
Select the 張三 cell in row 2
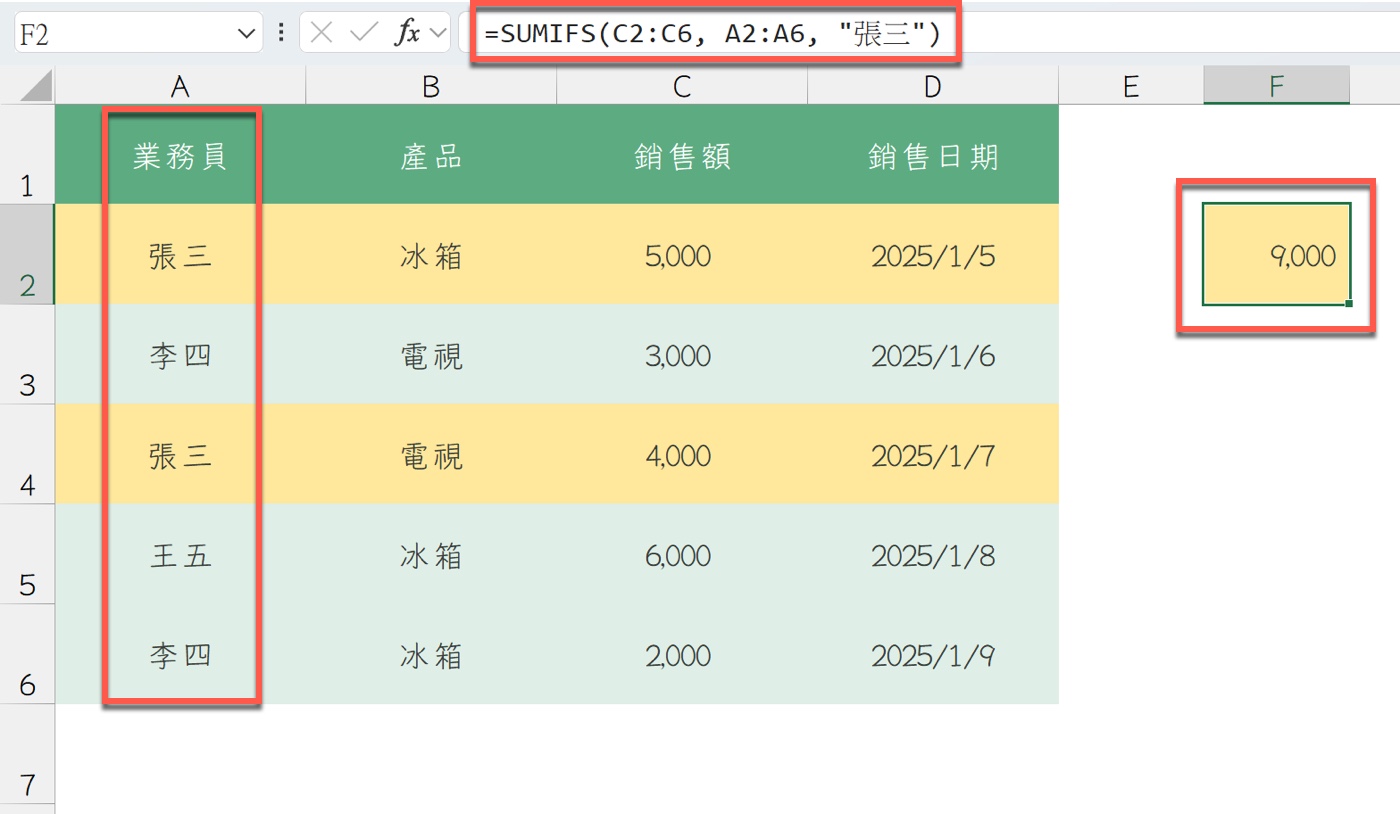(180, 255)
